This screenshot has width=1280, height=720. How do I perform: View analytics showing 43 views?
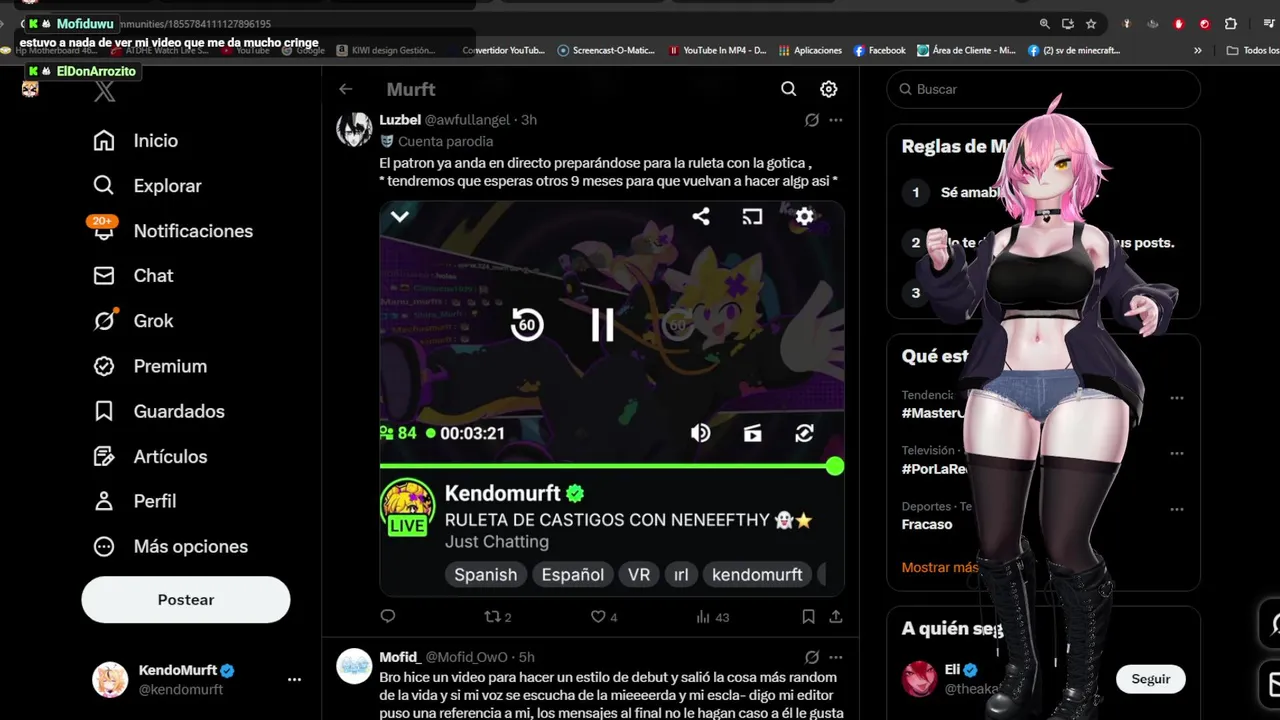click(x=712, y=617)
